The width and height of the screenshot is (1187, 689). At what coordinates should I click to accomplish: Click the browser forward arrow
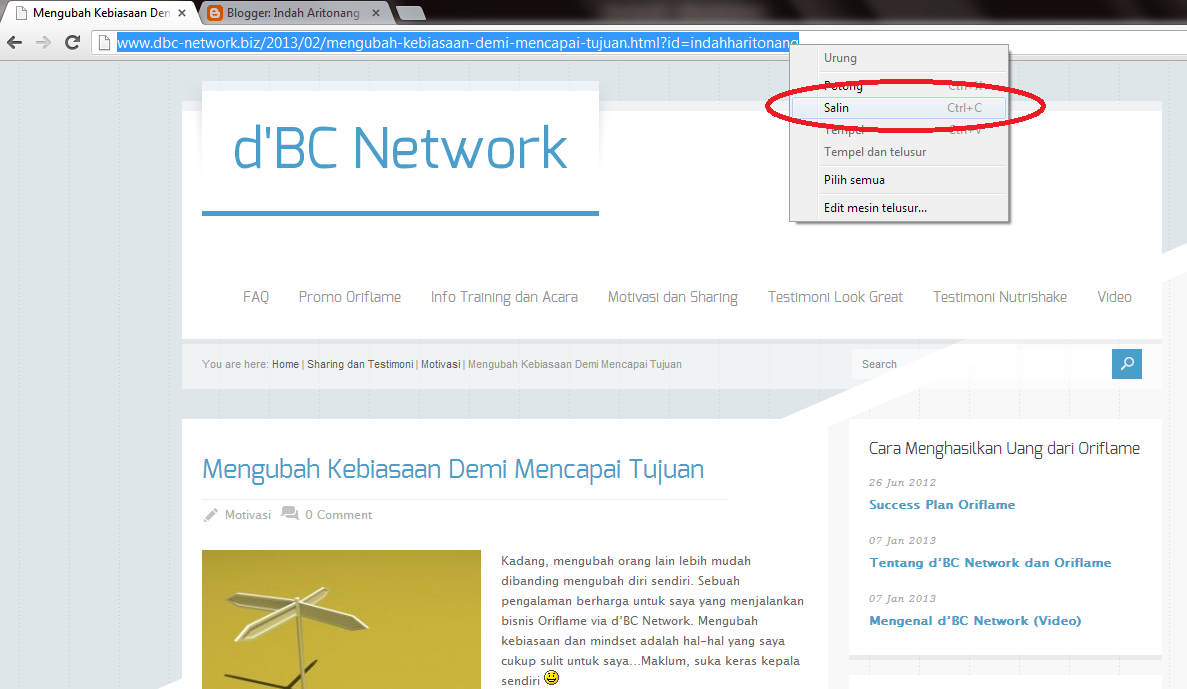(x=43, y=42)
